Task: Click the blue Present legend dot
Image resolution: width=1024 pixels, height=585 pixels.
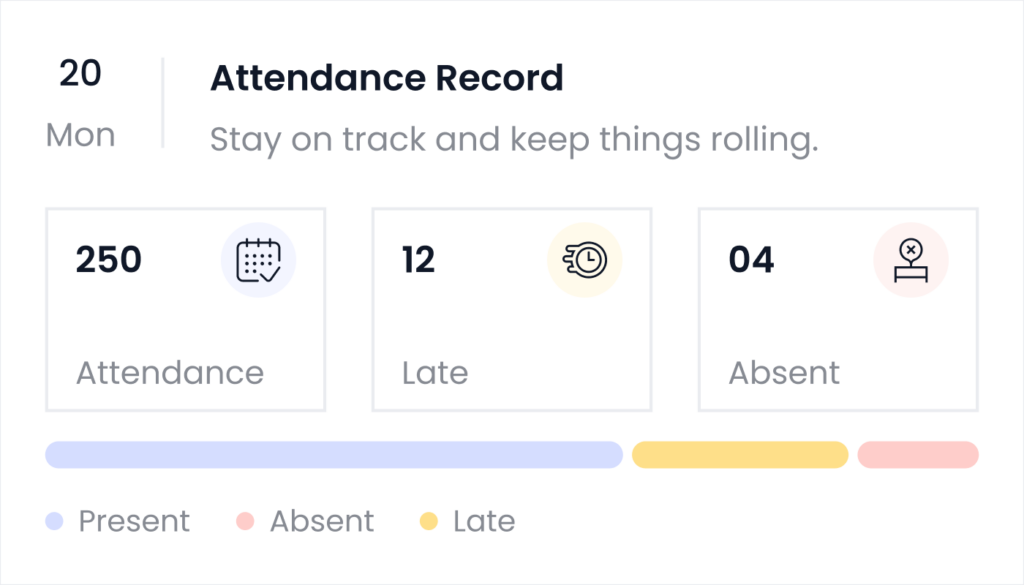Action: click(55, 521)
